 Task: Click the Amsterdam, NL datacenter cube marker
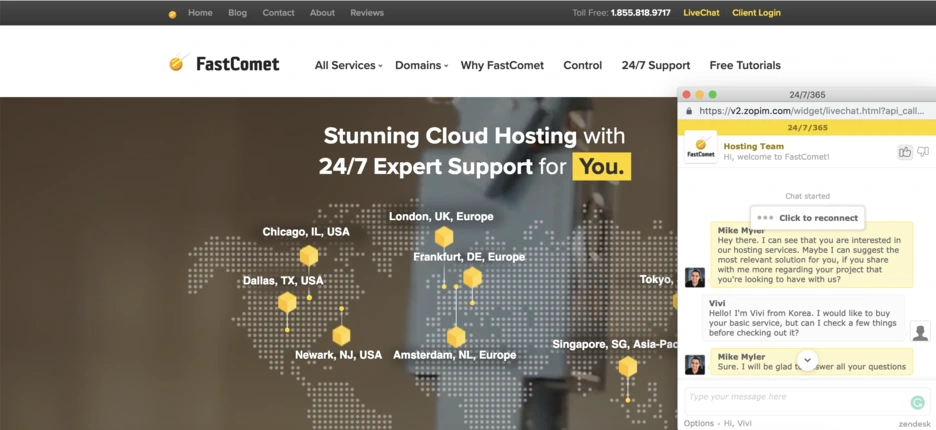click(456, 337)
